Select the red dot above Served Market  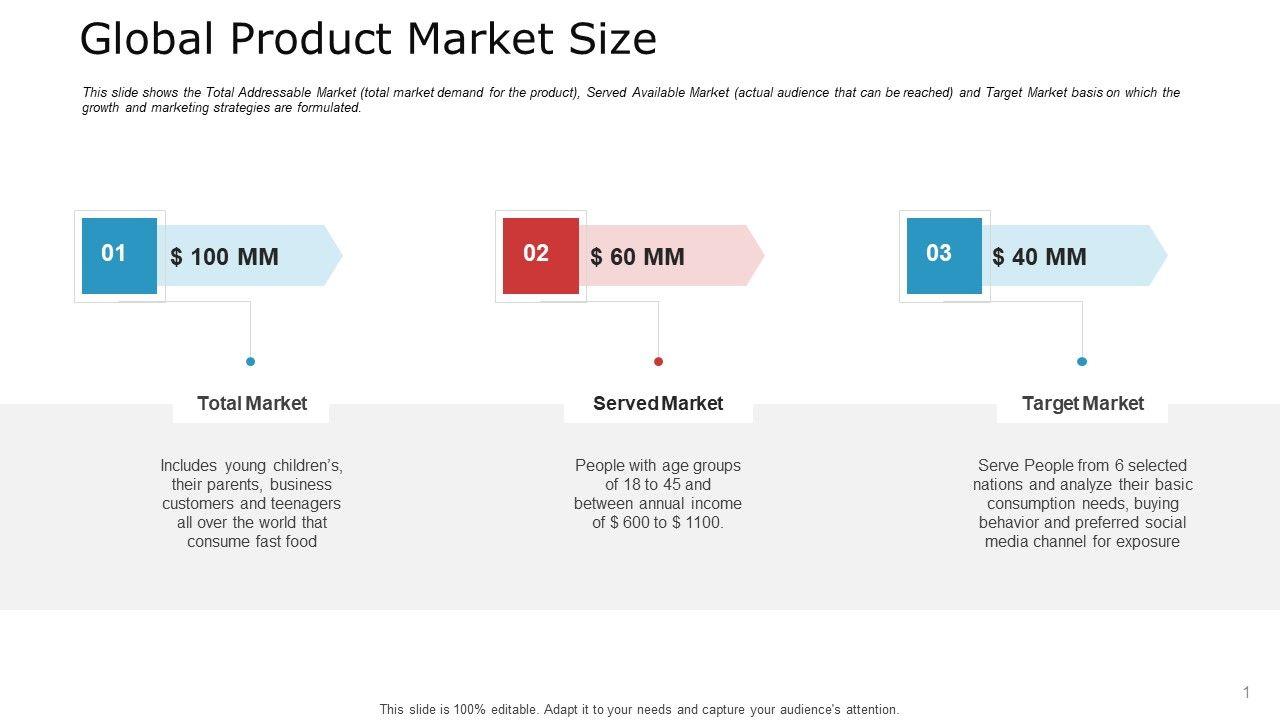pyautogui.click(x=658, y=361)
